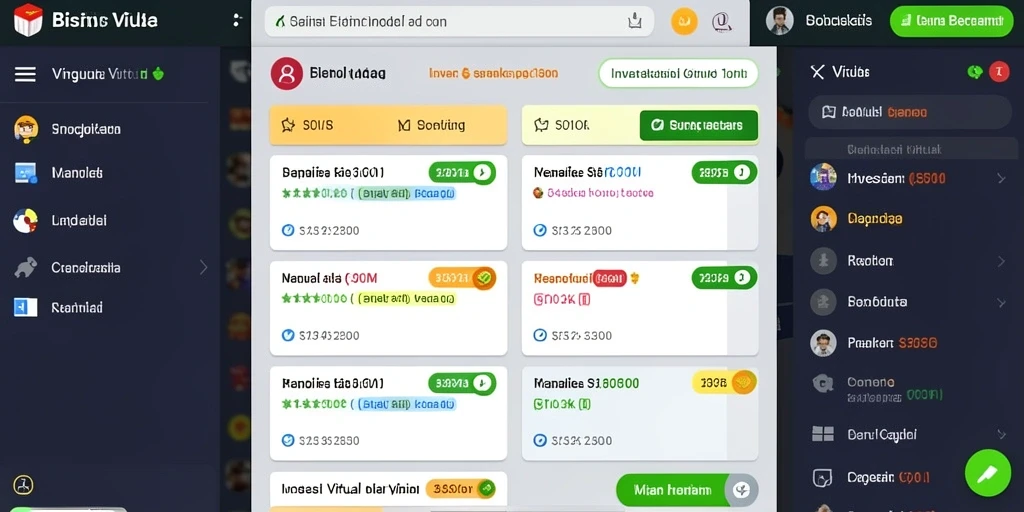Click the green Sunnqctactars button
The image size is (1024, 512).
[x=698, y=125]
